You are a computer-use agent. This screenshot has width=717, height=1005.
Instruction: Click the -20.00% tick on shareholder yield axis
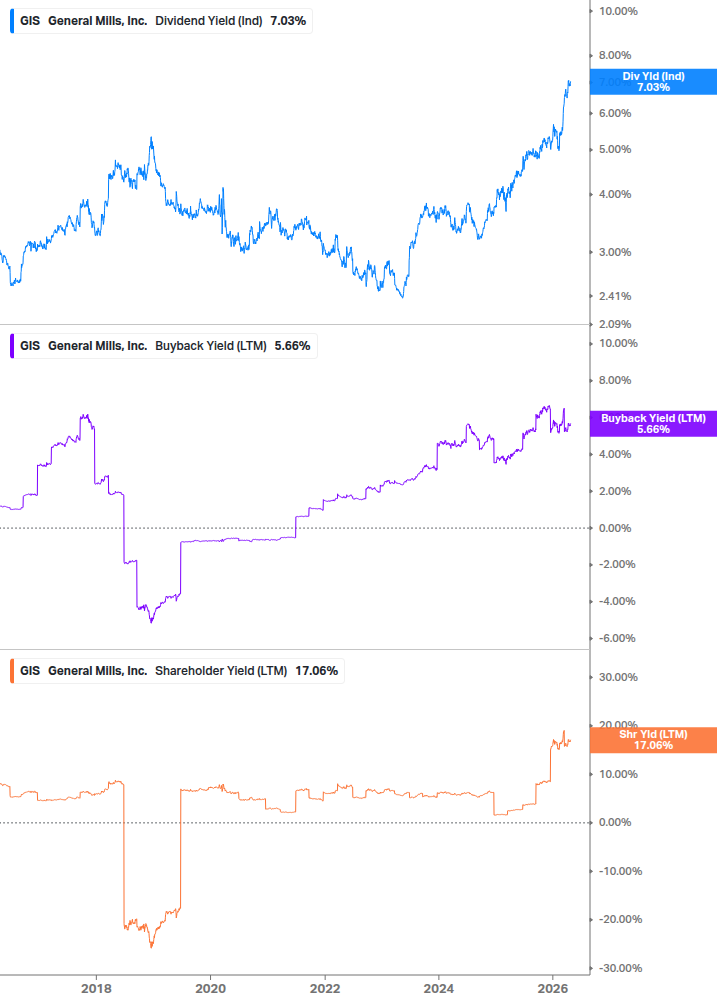point(620,919)
